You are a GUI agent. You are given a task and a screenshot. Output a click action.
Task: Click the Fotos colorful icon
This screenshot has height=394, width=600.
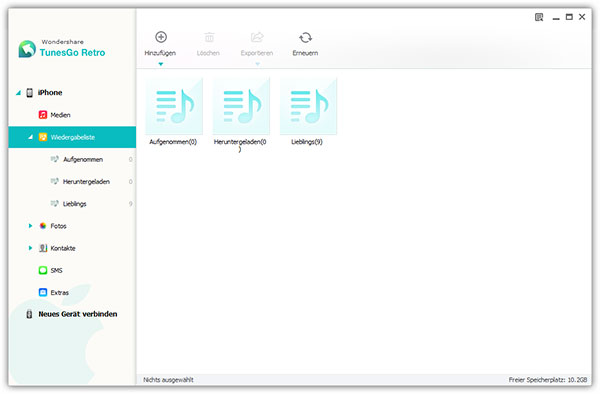coord(43,226)
